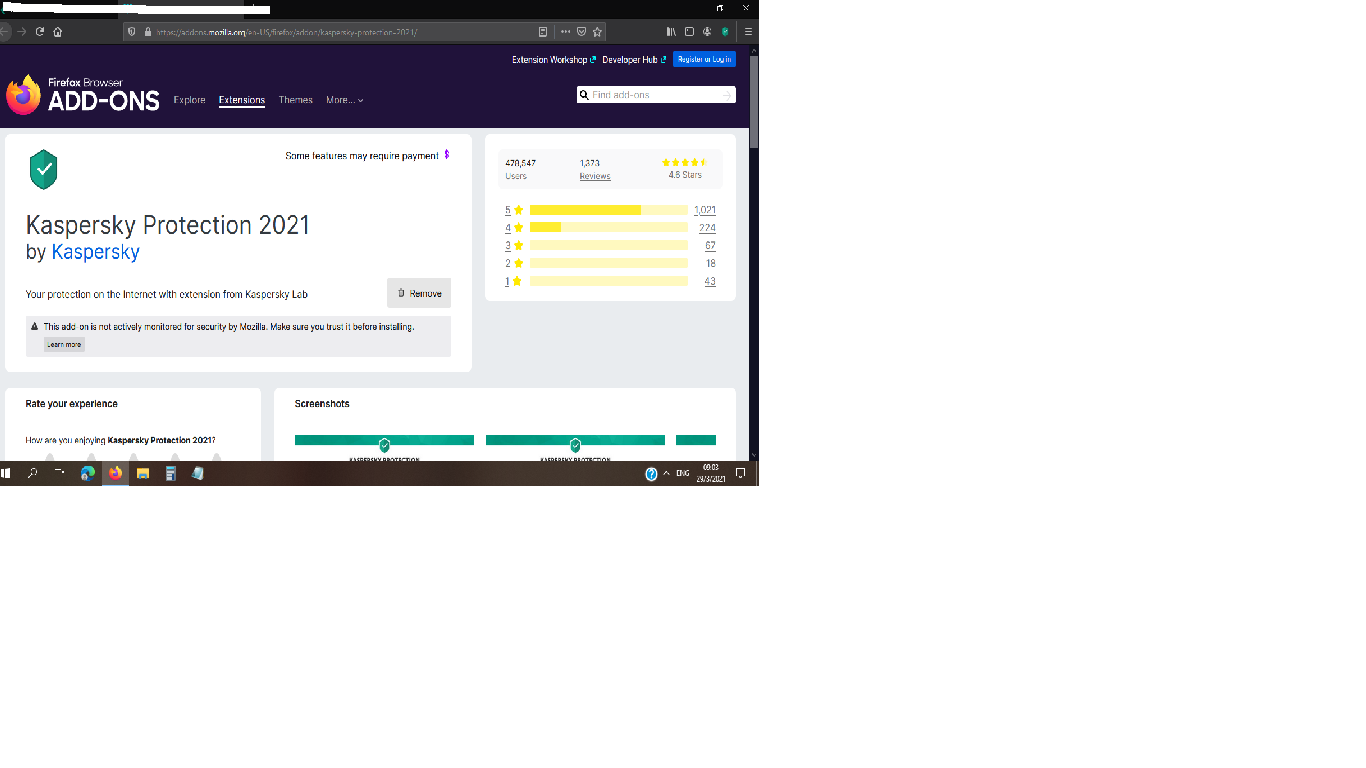1366x768 pixels.
Task: Open the Firefox hamburger menu
Action: coord(748,32)
